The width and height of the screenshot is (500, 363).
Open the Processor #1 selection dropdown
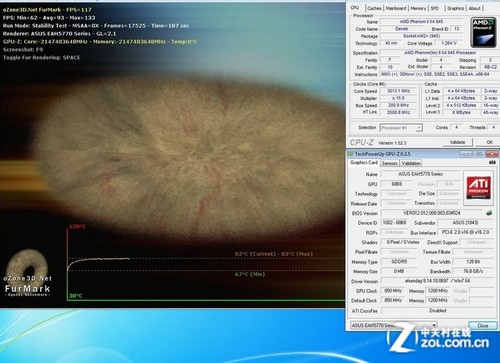point(401,128)
